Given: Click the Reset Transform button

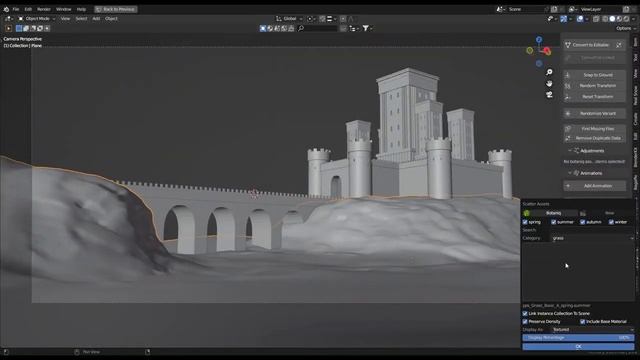Looking at the screenshot, I should point(595,97).
